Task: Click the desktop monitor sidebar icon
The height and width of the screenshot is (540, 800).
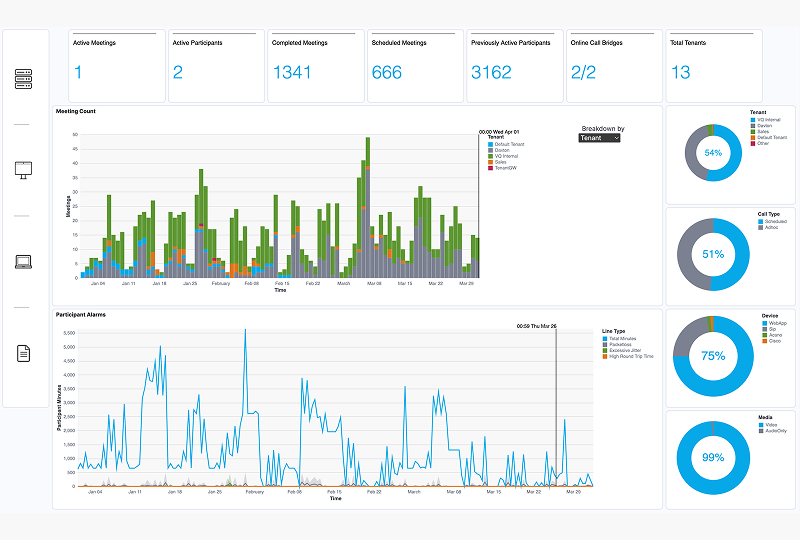Action: [25, 169]
